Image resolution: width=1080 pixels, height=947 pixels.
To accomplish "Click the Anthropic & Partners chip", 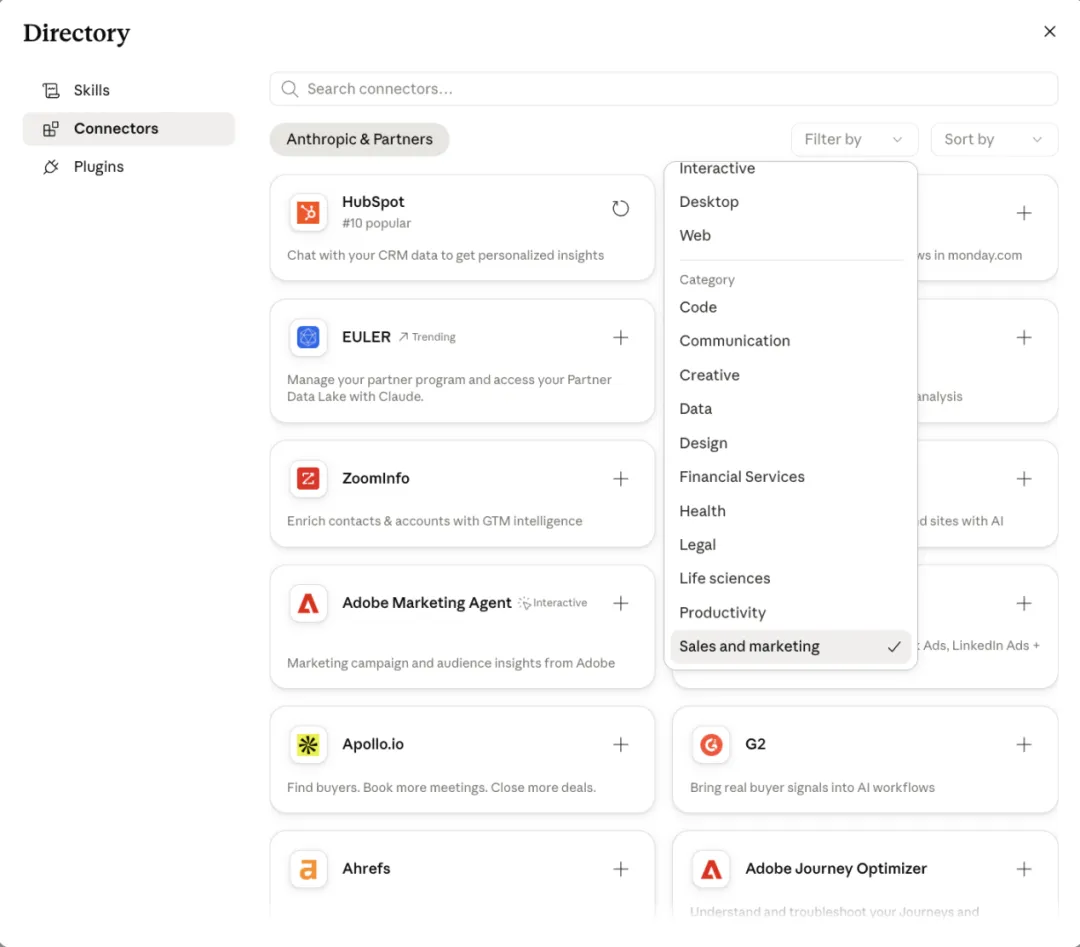I will click(360, 140).
